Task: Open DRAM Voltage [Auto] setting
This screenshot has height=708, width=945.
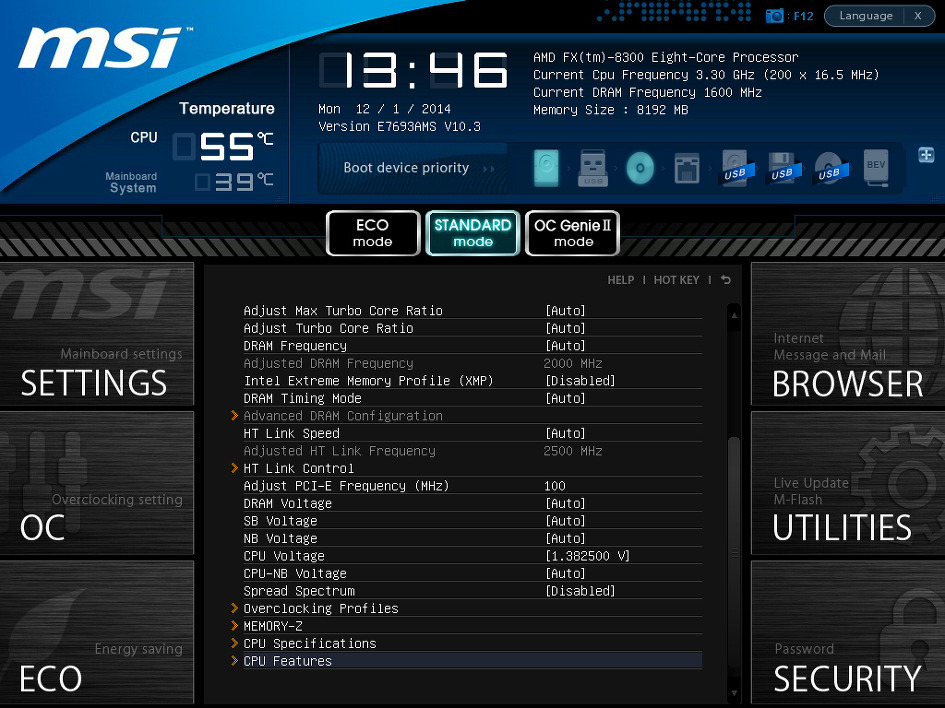Action: [x=565, y=503]
